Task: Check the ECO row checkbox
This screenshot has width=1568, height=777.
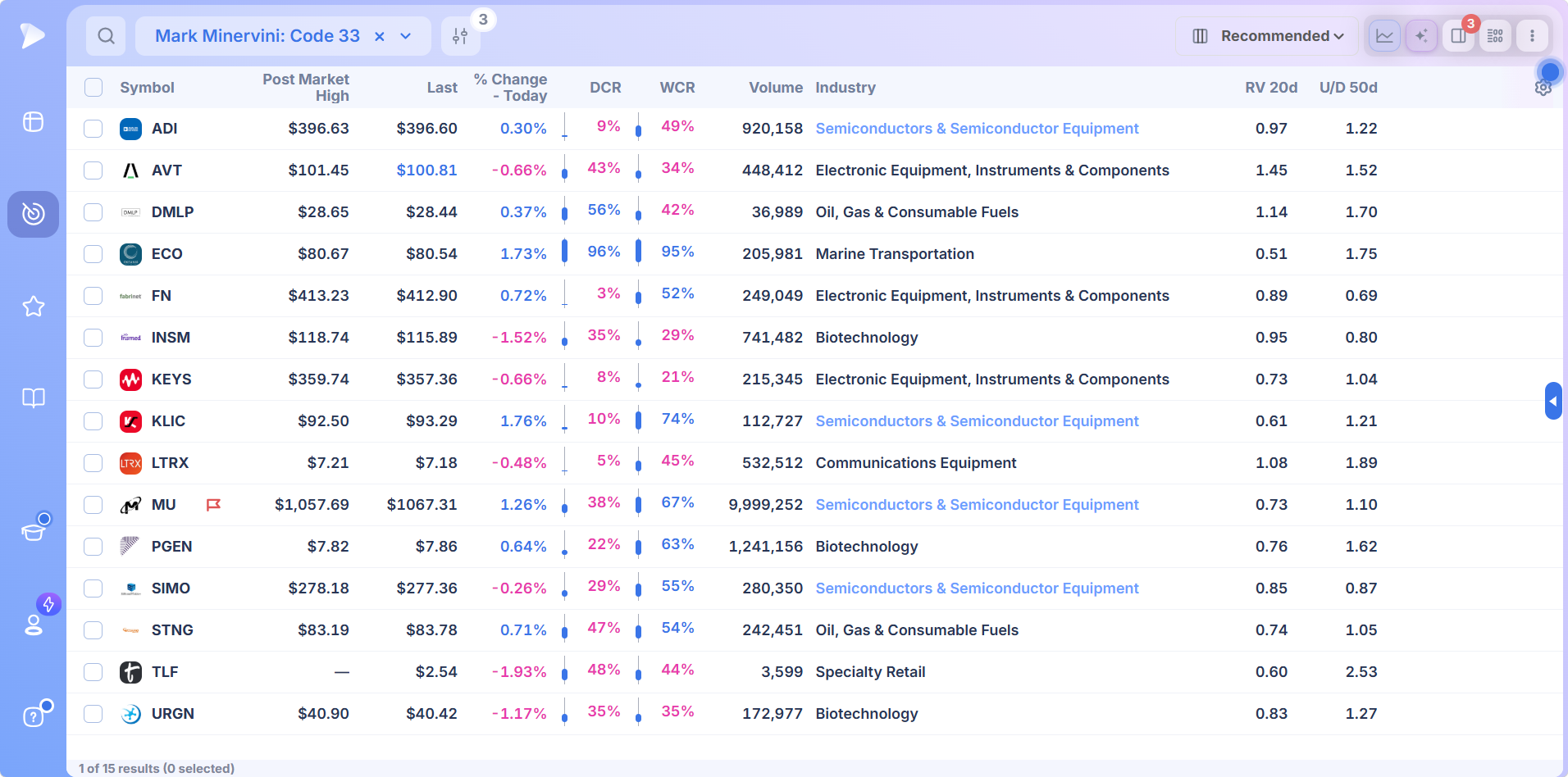Action: tap(93, 254)
